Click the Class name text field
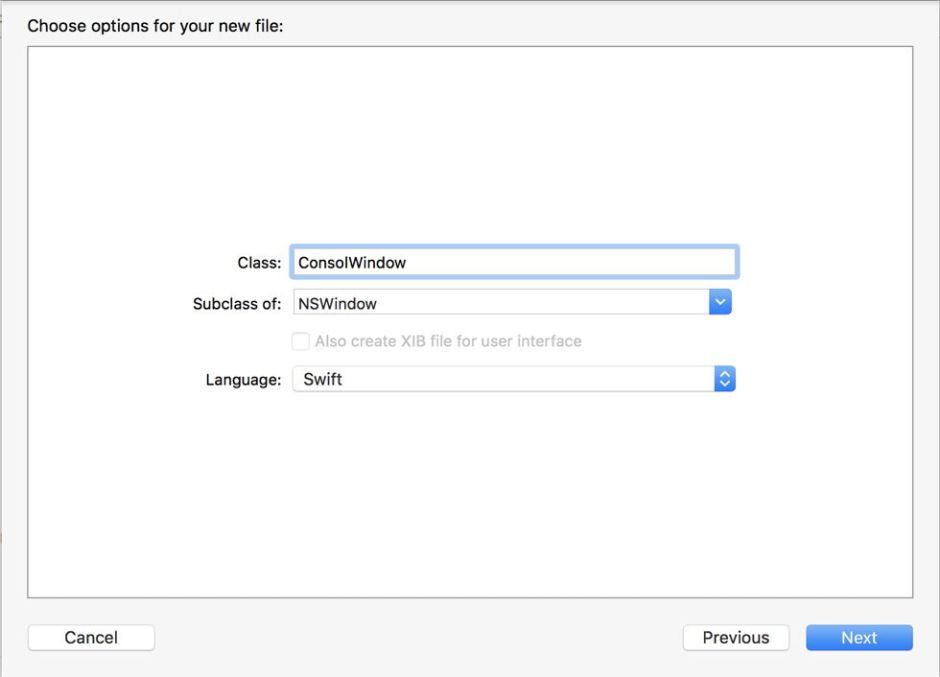Screen dimensions: 940x677 pos(513,262)
